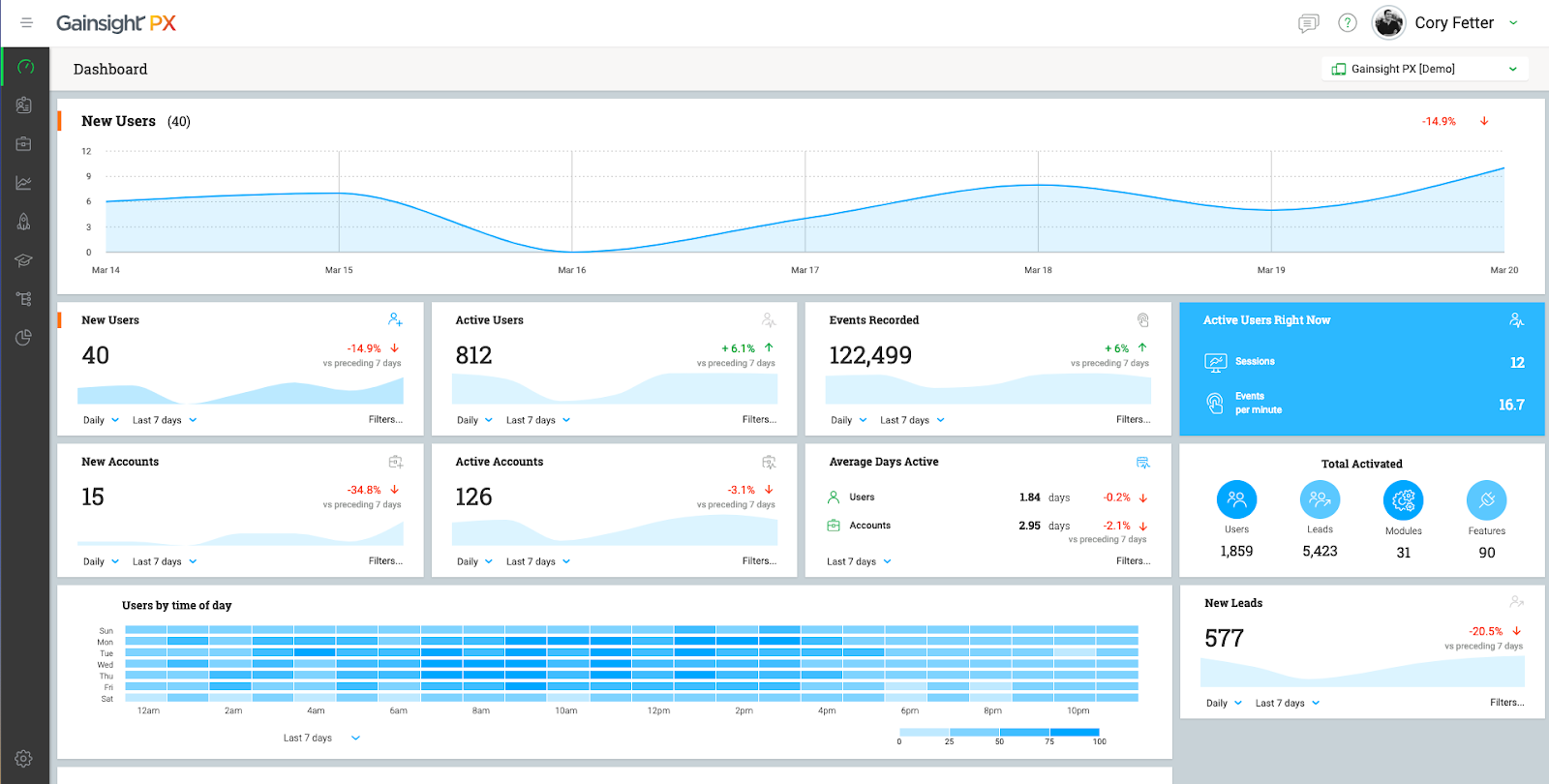Select the Modules circle in Total Activated
Screen dimensions: 1549x784
(1403, 500)
